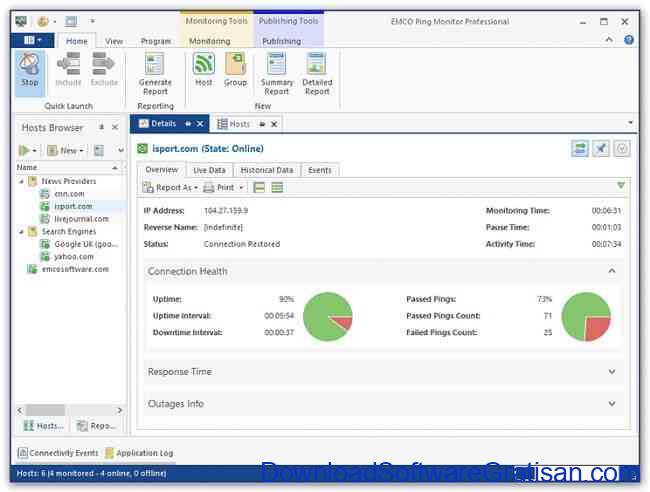Close the Hosts Browser panel

(115, 127)
